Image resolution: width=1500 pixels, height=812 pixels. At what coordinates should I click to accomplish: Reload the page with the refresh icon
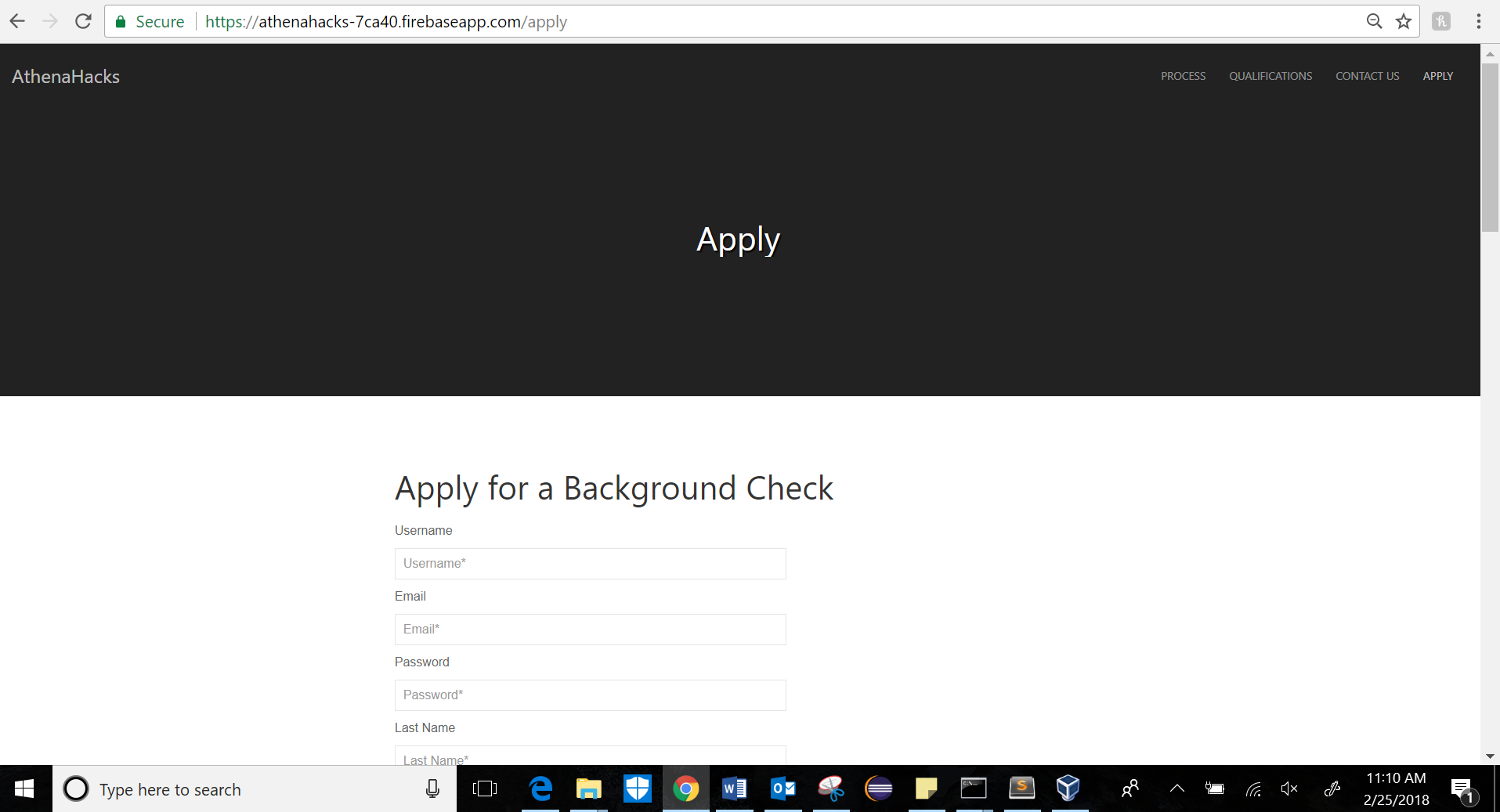[83, 21]
